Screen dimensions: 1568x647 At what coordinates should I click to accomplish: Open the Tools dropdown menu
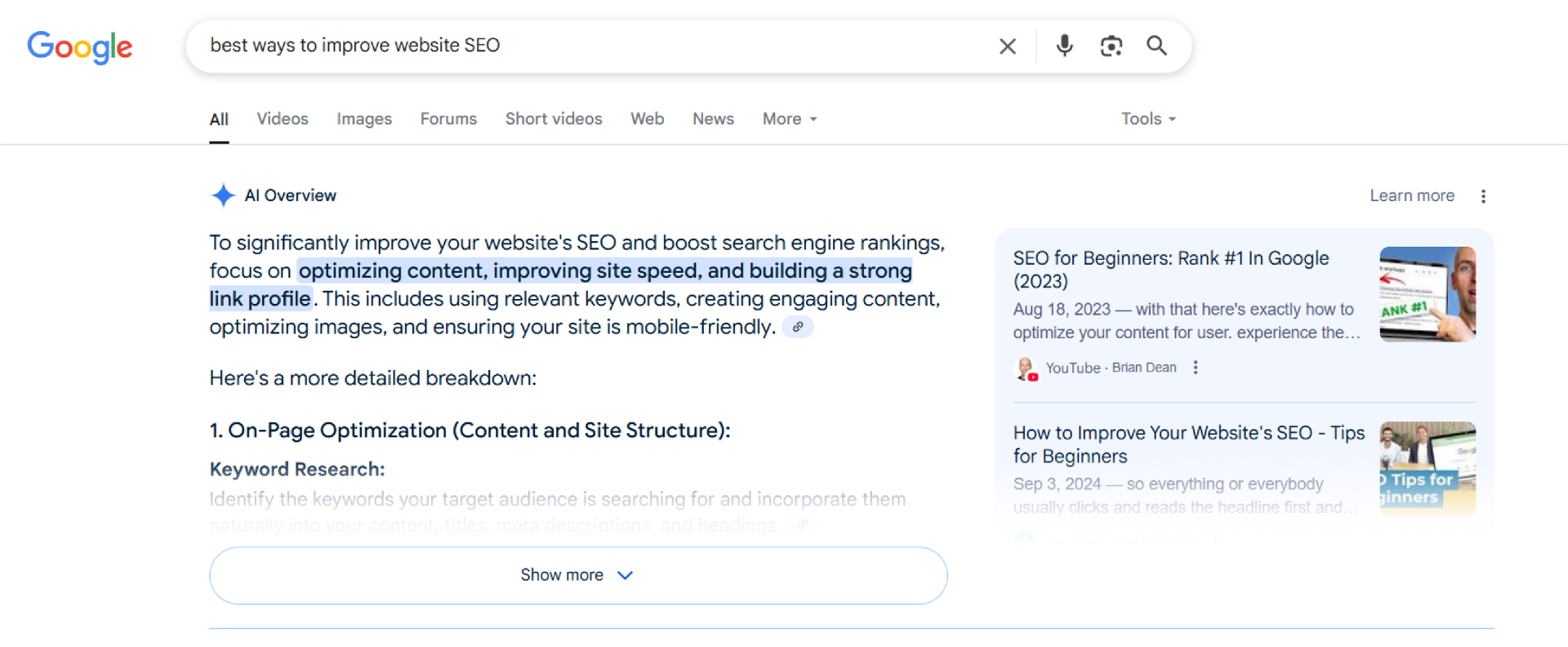click(1148, 119)
